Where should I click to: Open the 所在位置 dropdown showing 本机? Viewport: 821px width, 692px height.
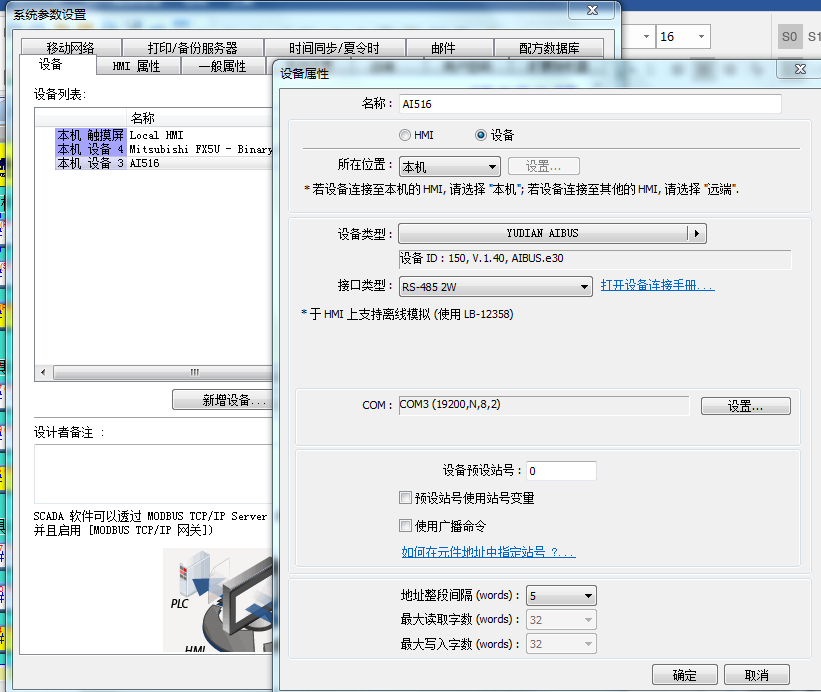coord(449,167)
